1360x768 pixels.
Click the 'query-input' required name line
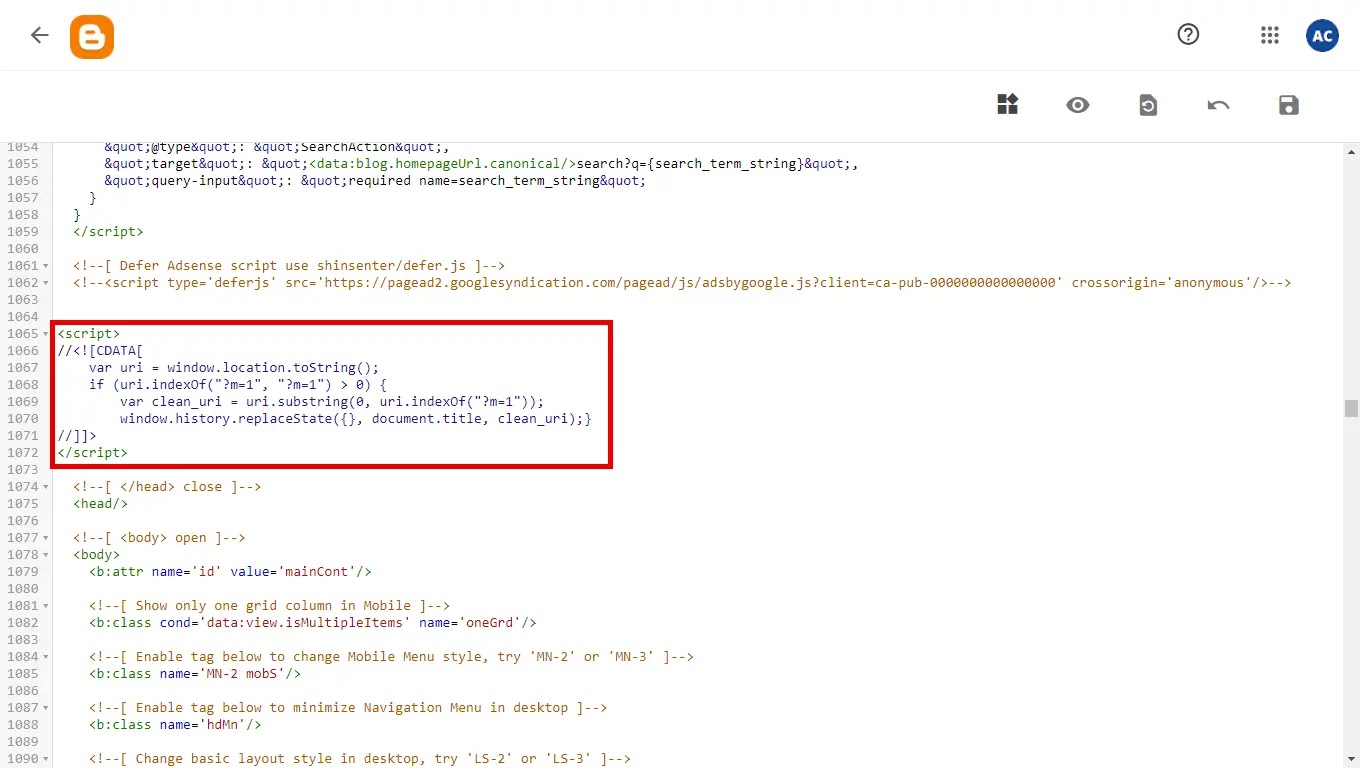[x=375, y=180]
